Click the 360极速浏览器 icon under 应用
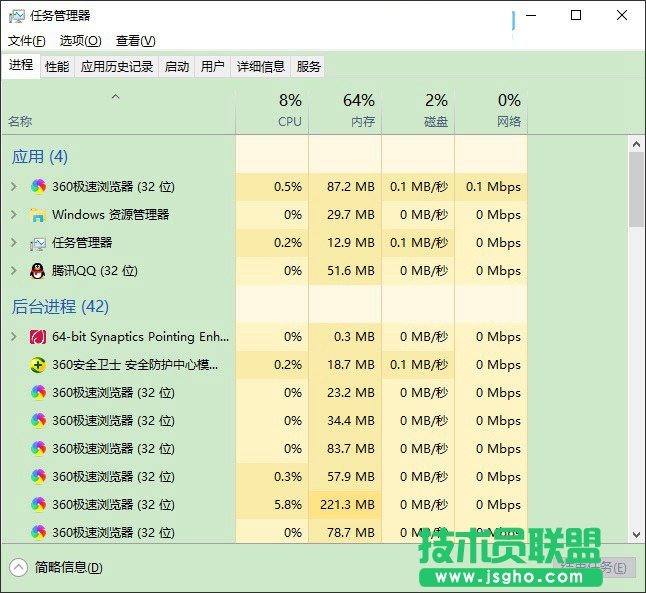 [38, 187]
